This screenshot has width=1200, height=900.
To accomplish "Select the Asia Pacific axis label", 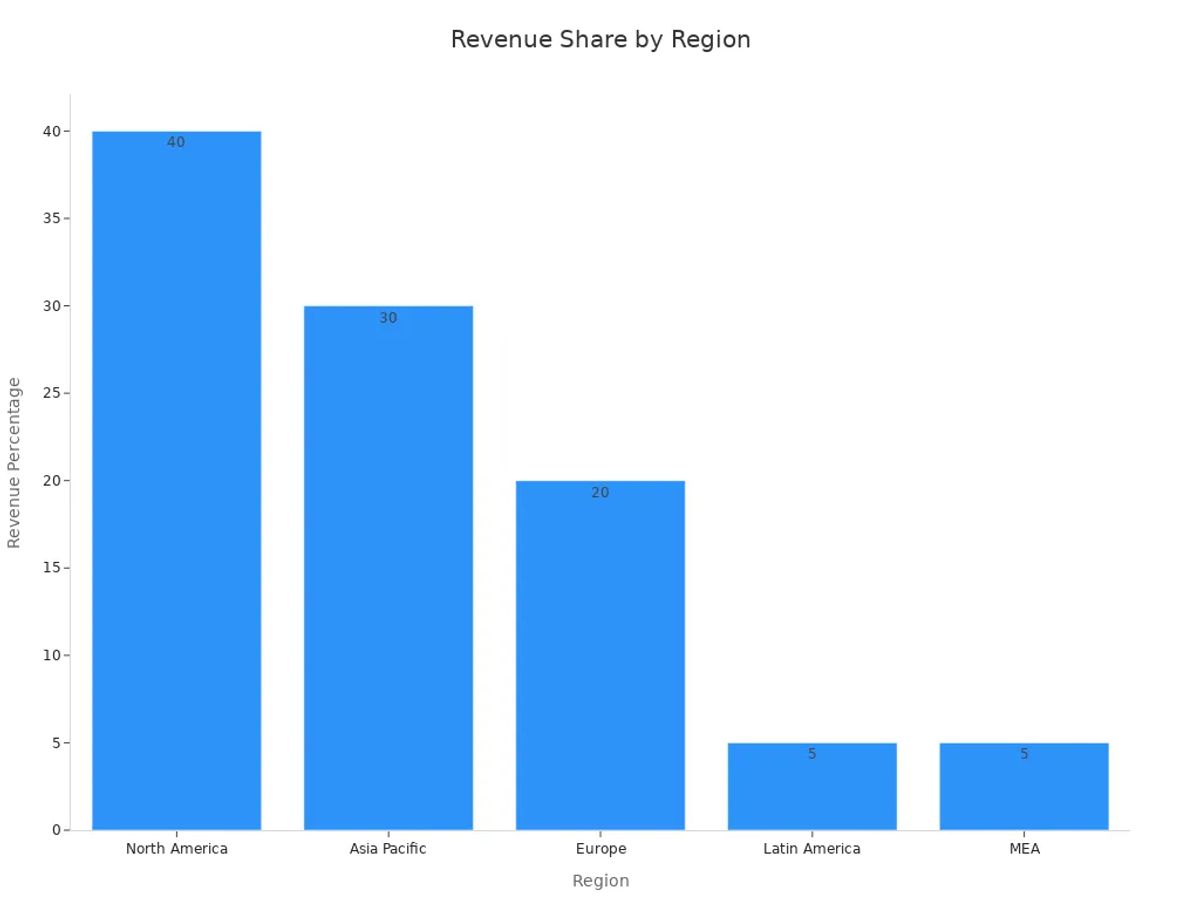I will (x=388, y=848).
